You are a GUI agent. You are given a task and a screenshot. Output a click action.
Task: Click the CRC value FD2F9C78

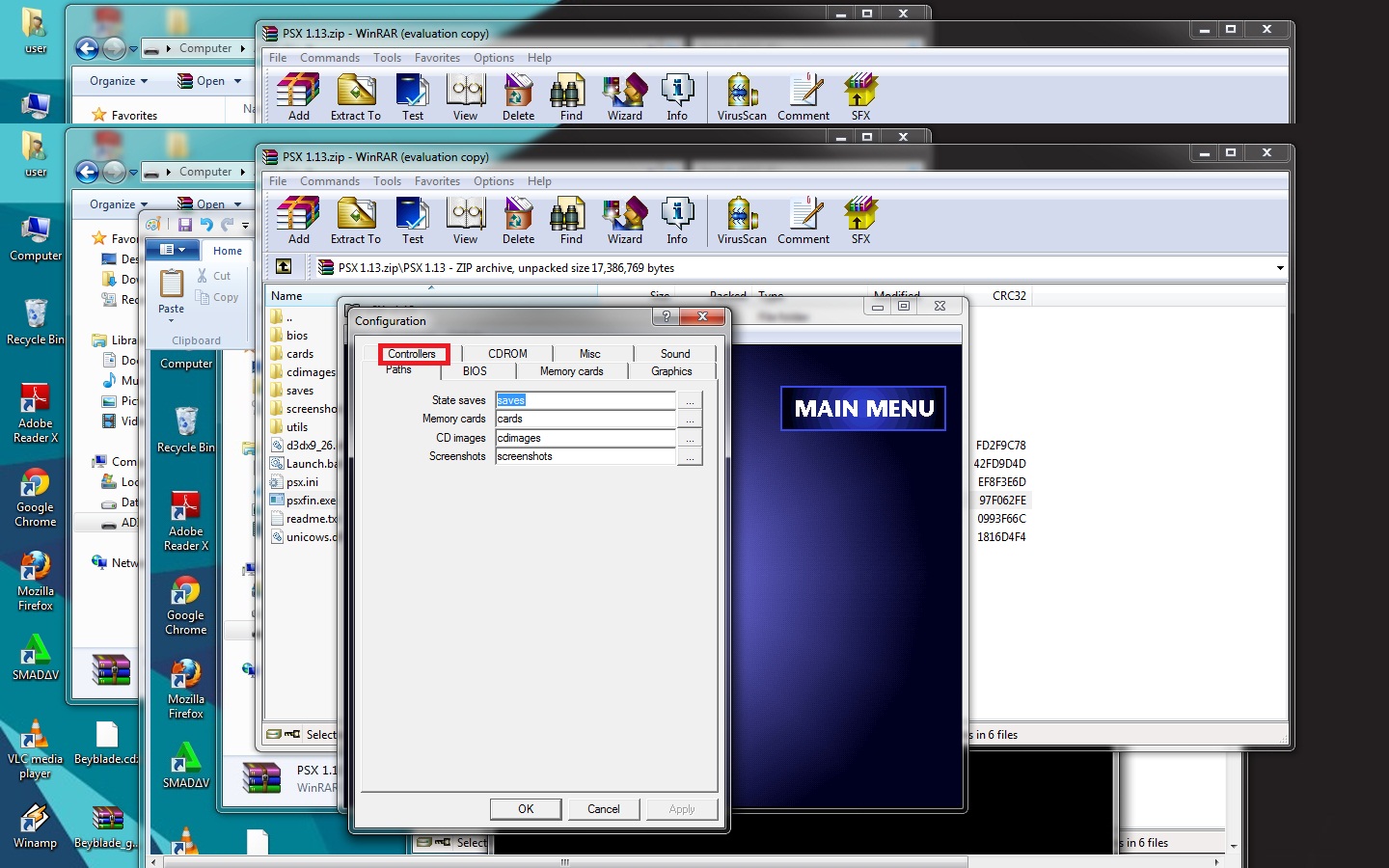[x=1001, y=446]
